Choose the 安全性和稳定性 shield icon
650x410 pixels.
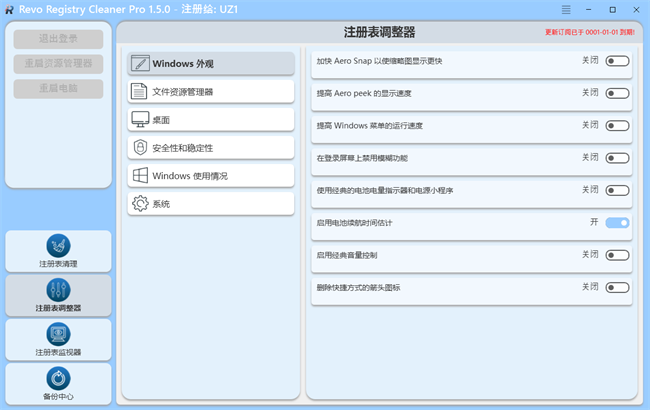(x=139, y=148)
